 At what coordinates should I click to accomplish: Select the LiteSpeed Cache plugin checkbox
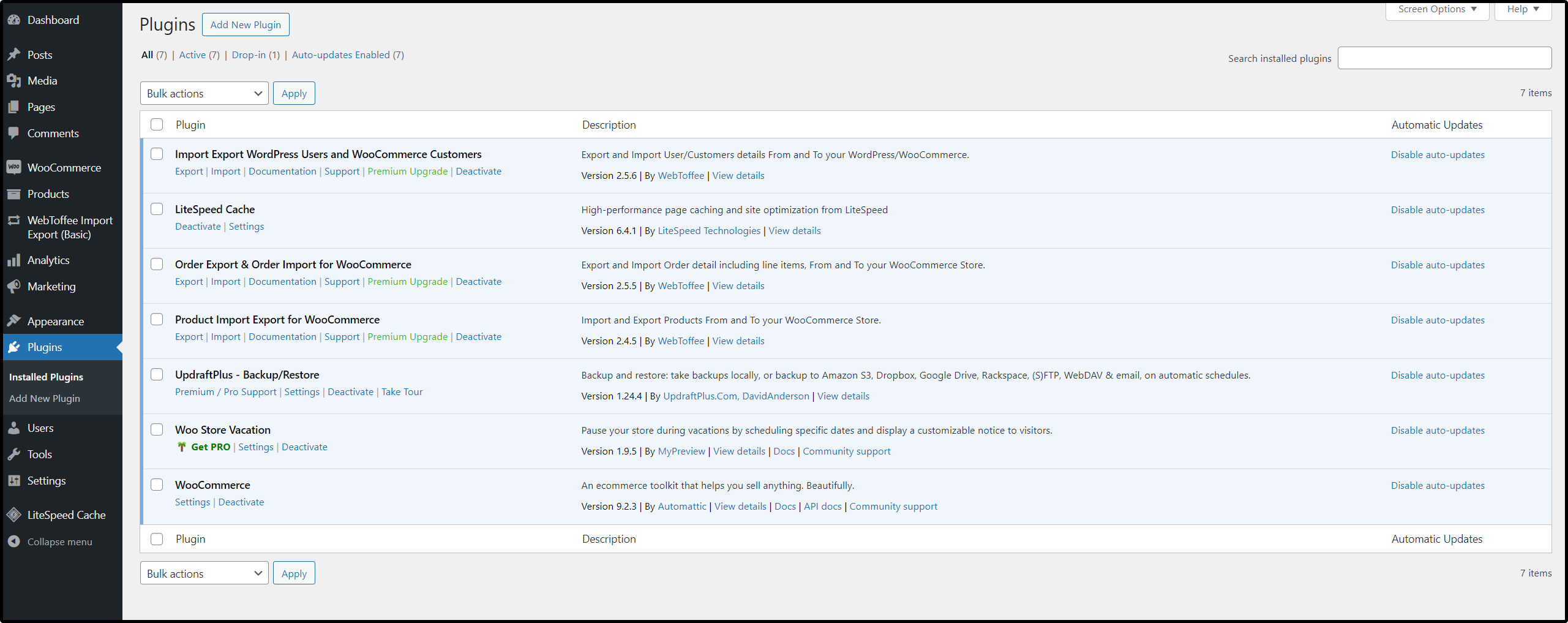coord(157,209)
